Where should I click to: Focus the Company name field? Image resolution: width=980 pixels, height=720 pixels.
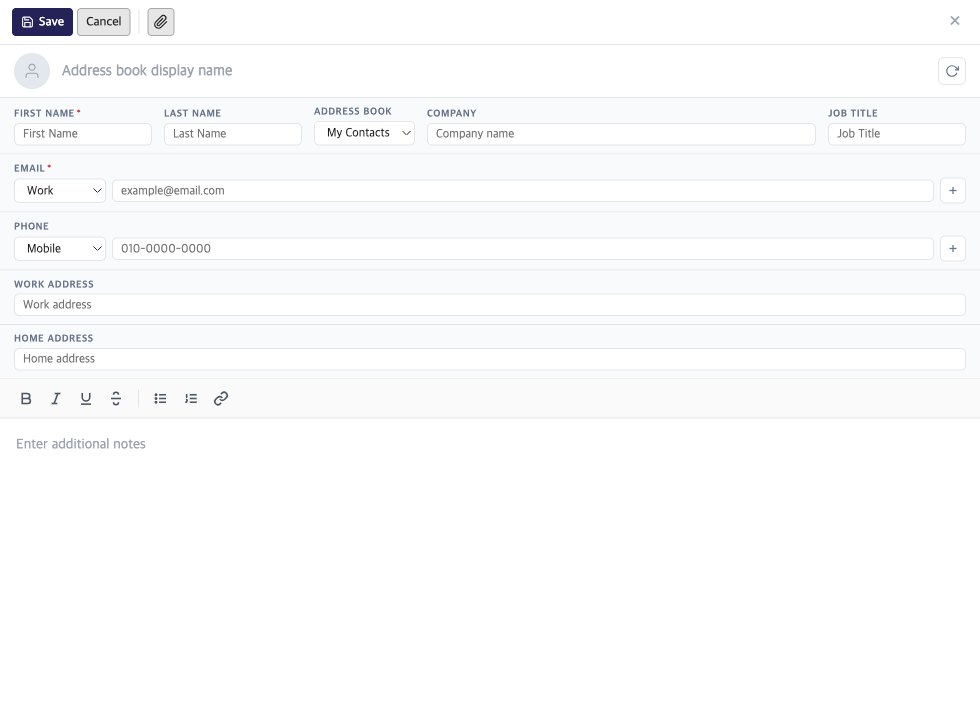pyautogui.click(x=621, y=134)
